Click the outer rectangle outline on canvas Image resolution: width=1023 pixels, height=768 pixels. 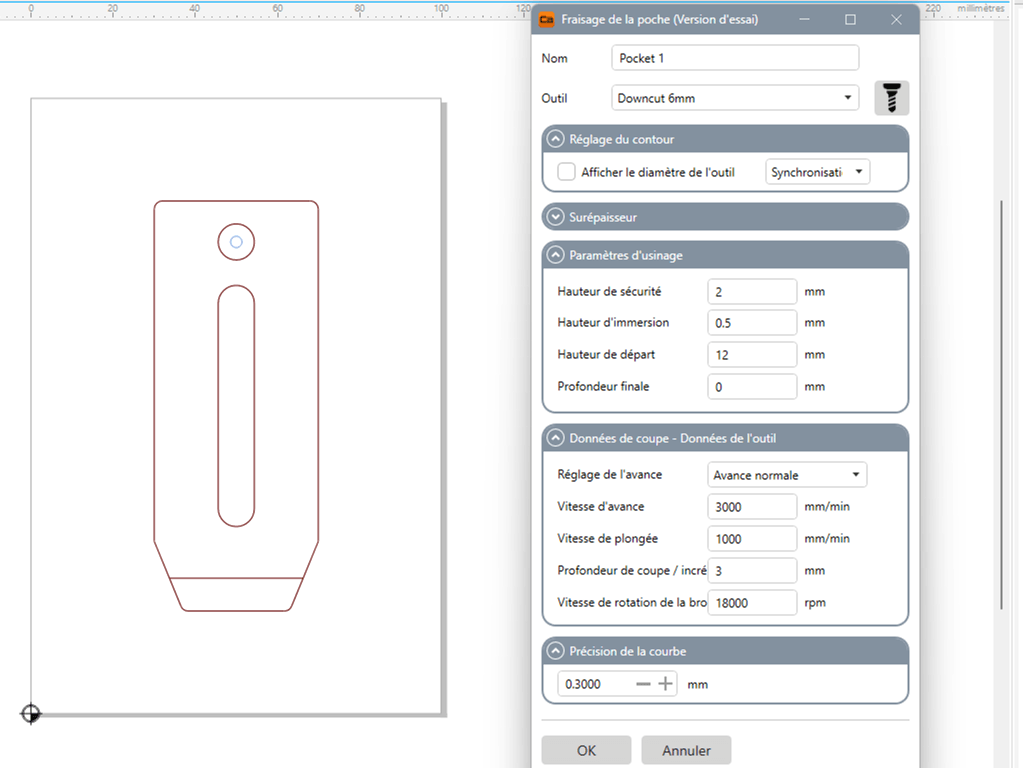click(236, 97)
